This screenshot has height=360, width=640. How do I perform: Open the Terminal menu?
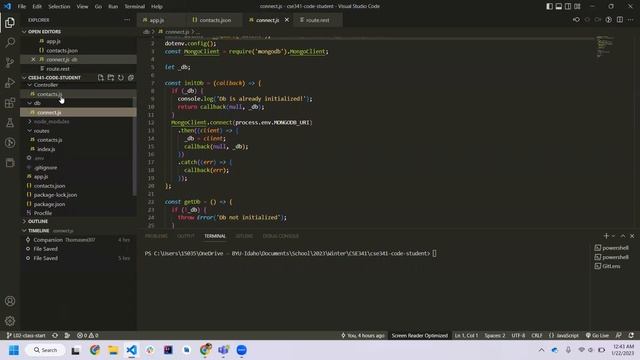tap(134, 6)
